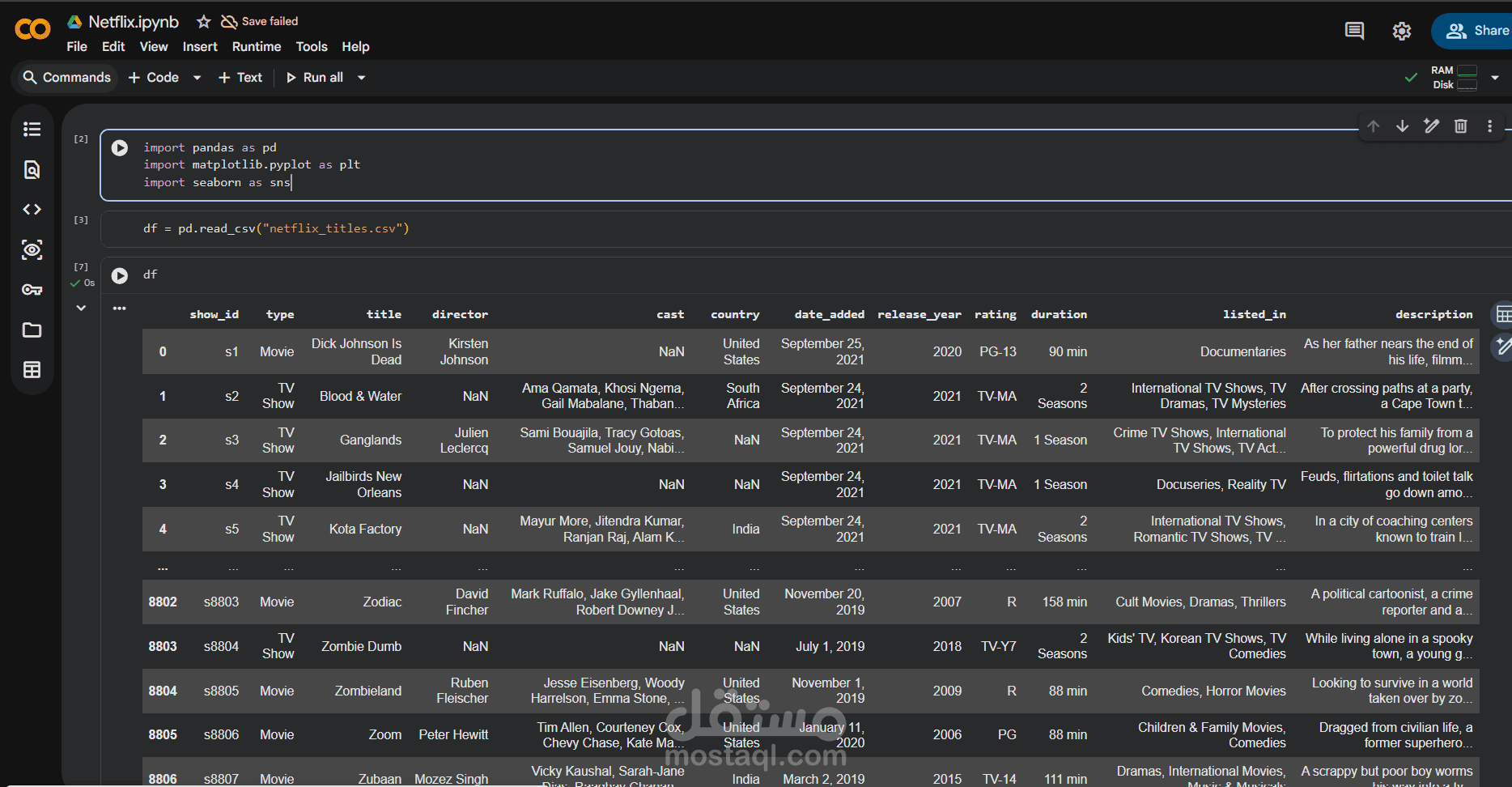This screenshot has width=1512, height=787.
Task: Convert dataframe to interactive table
Action: click(1504, 314)
